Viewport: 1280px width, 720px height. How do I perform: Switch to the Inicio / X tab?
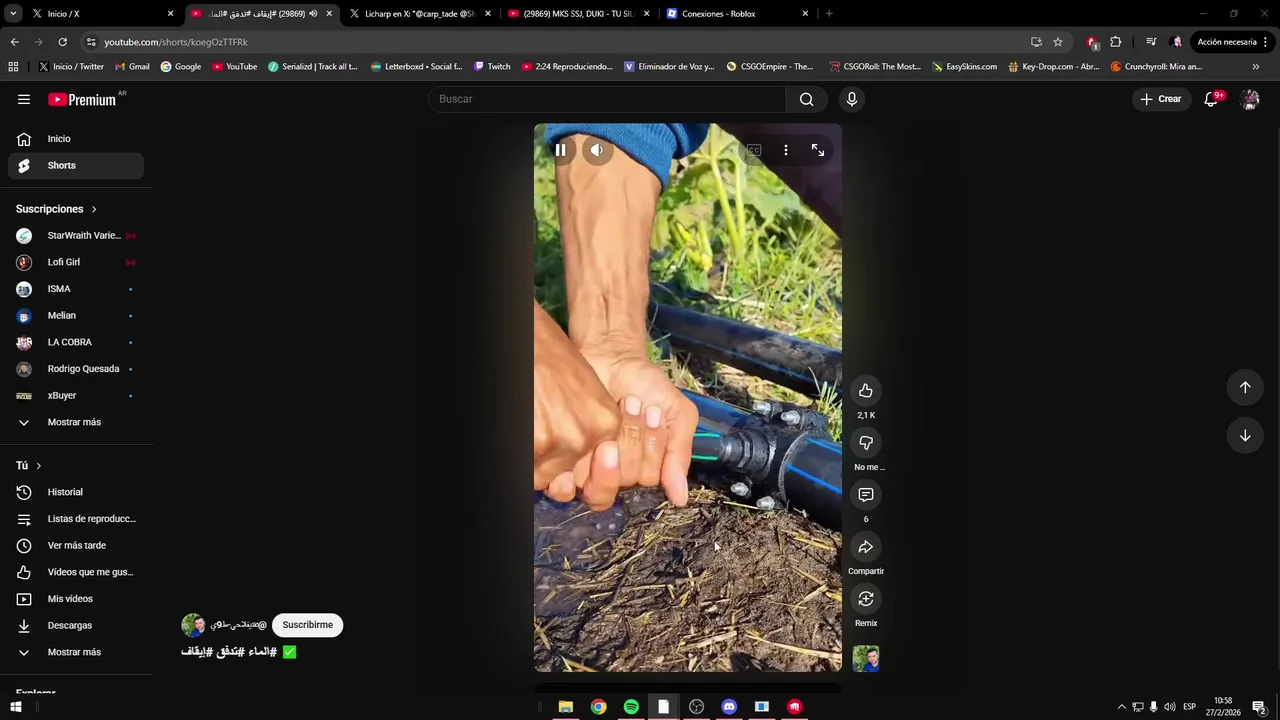pyautogui.click(x=103, y=14)
